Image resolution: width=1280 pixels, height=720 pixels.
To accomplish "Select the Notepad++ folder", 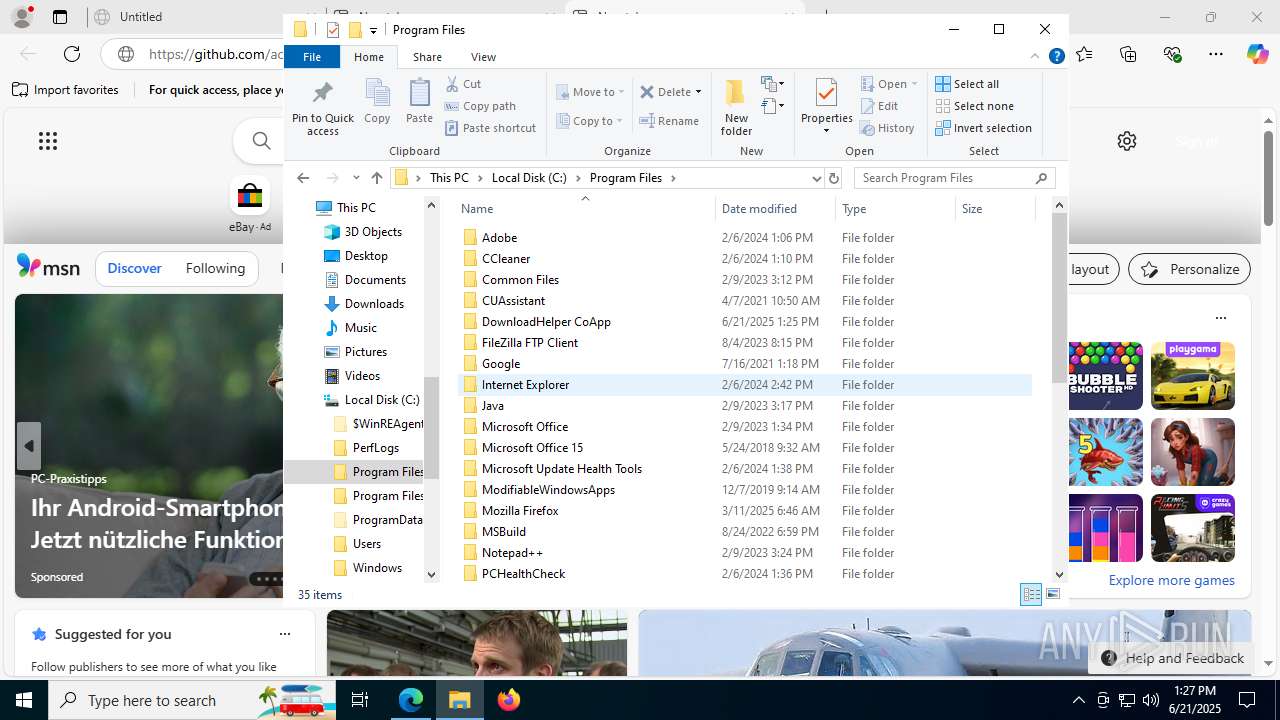I will click(512, 553).
